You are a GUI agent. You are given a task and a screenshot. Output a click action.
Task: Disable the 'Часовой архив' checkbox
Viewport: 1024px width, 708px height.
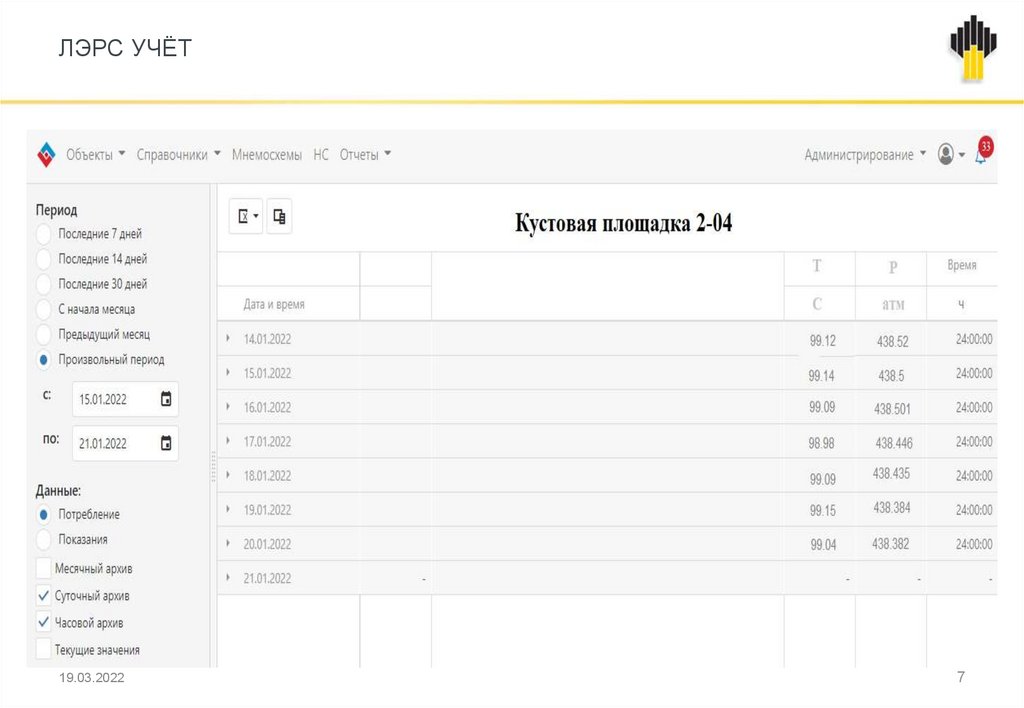click(43, 622)
